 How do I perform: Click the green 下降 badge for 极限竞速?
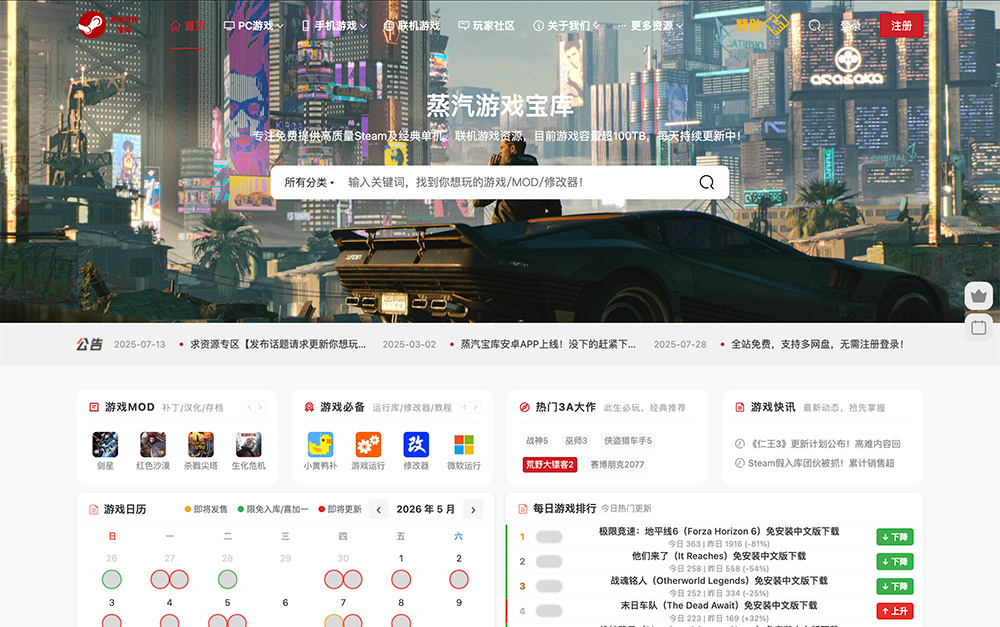point(895,537)
